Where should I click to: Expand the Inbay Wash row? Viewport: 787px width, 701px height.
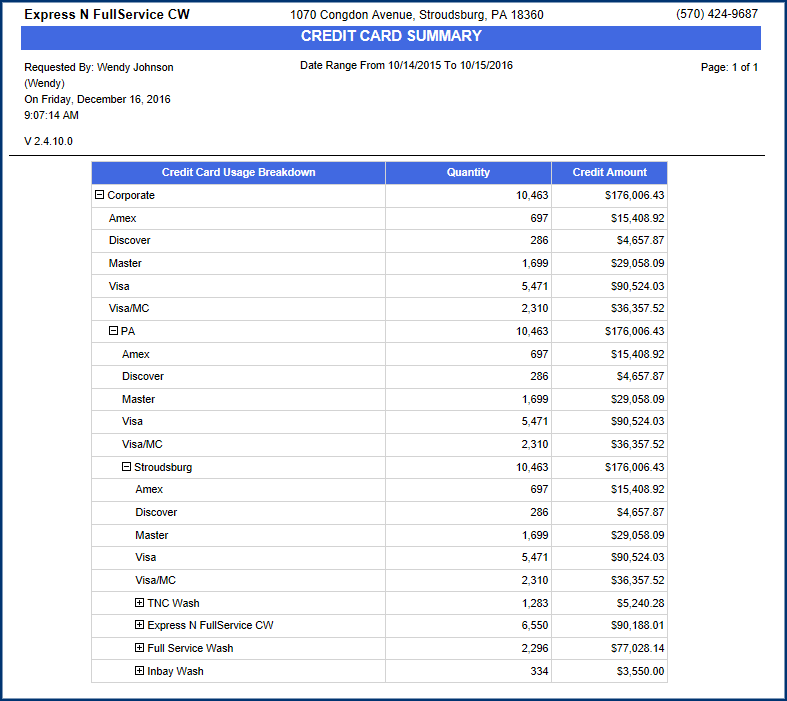[140, 671]
